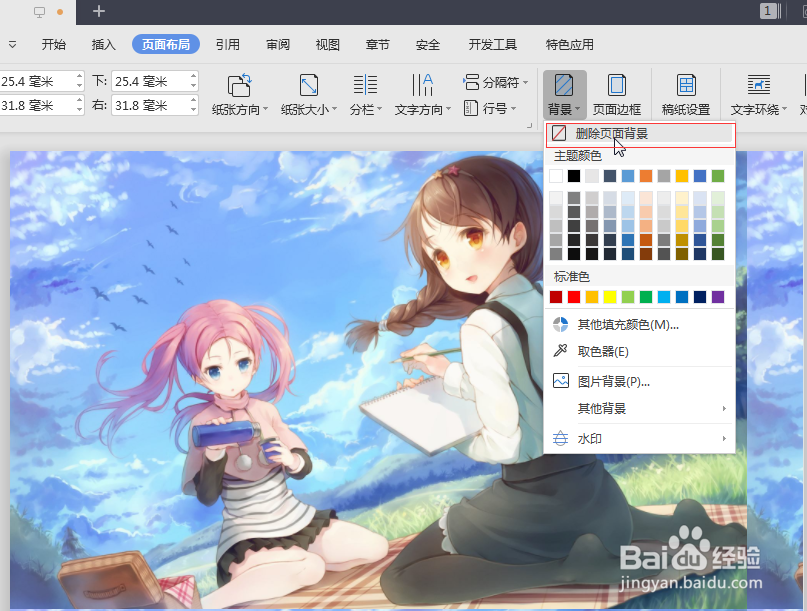
Task: Select the purple standard color swatch
Action: pos(718,297)
